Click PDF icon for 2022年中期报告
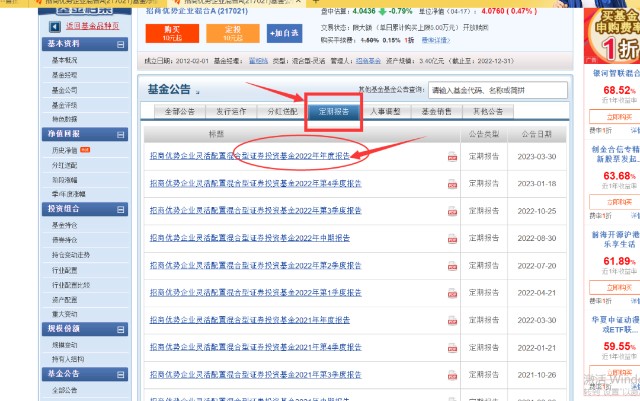The image size is (640, 401). tap(452, 239)
